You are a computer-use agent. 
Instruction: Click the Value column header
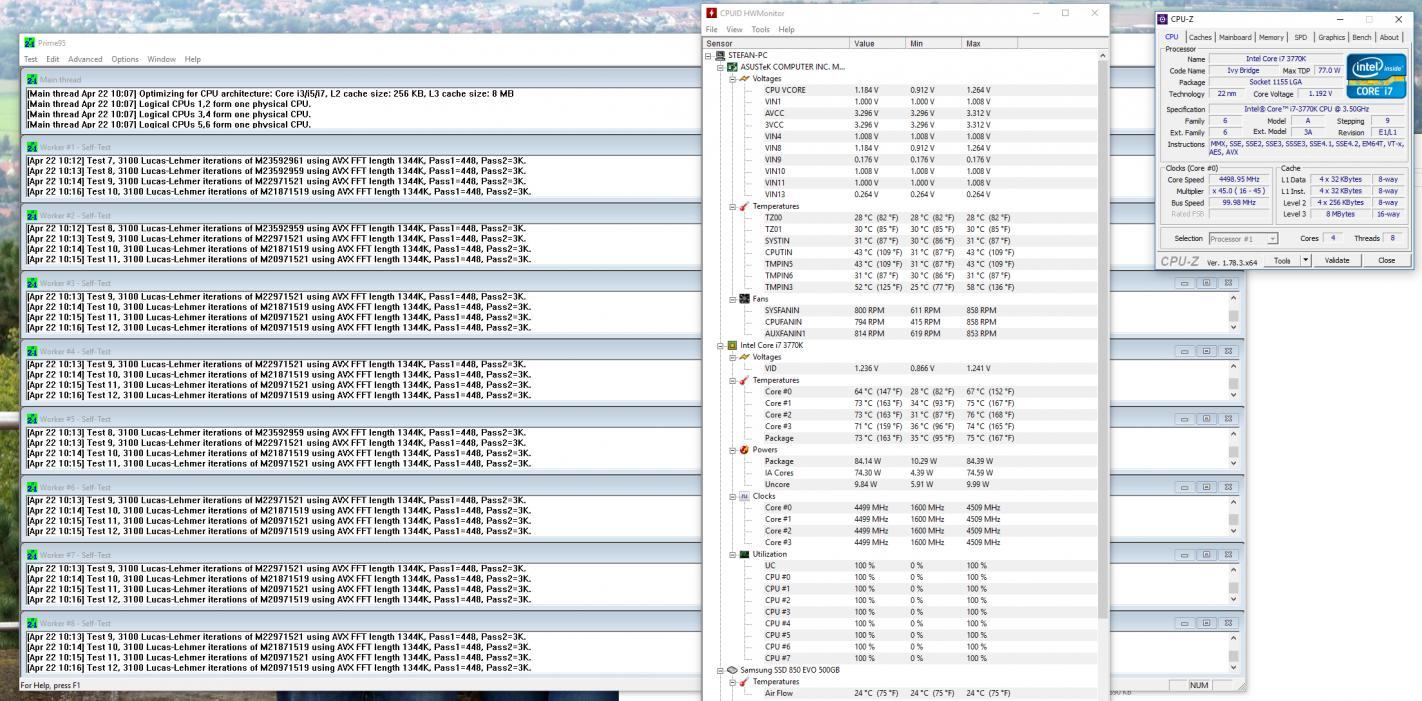[x=877, y=43]
